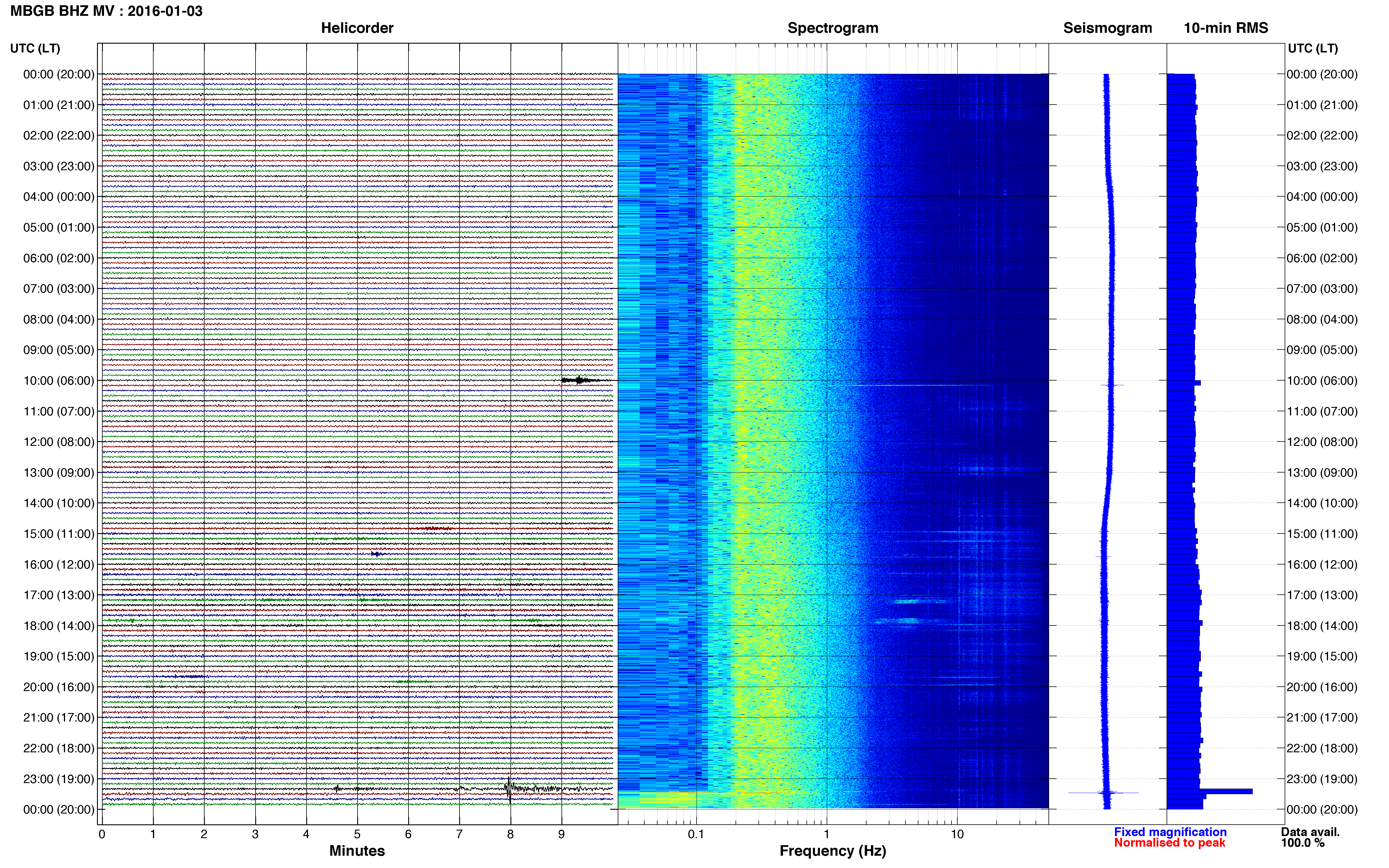Viewport: 1389px width, 868px height.
Task: Click the 'Seismogram' panel heading
Action: pyautogui.click(x=1108, y=28)
